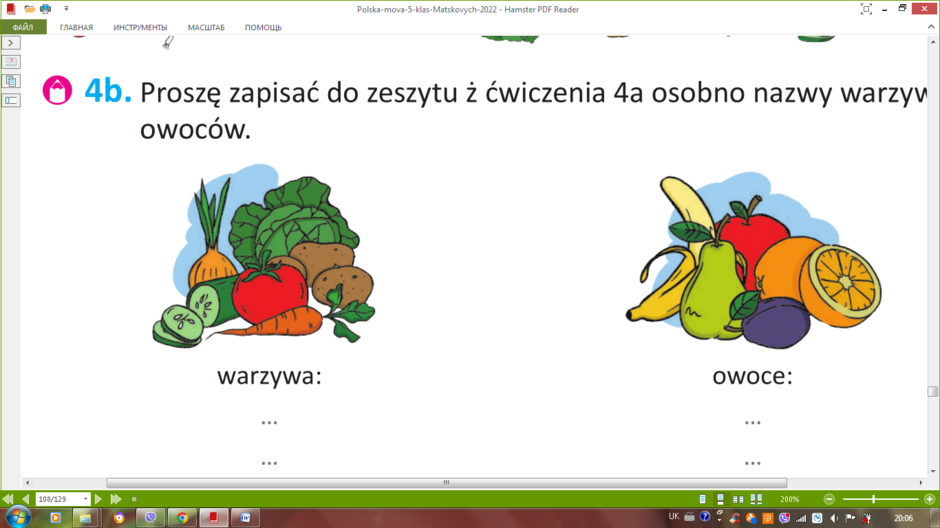
Task: Open the Hamster PDF Reader taskbar button
Action: click(213, 518)
